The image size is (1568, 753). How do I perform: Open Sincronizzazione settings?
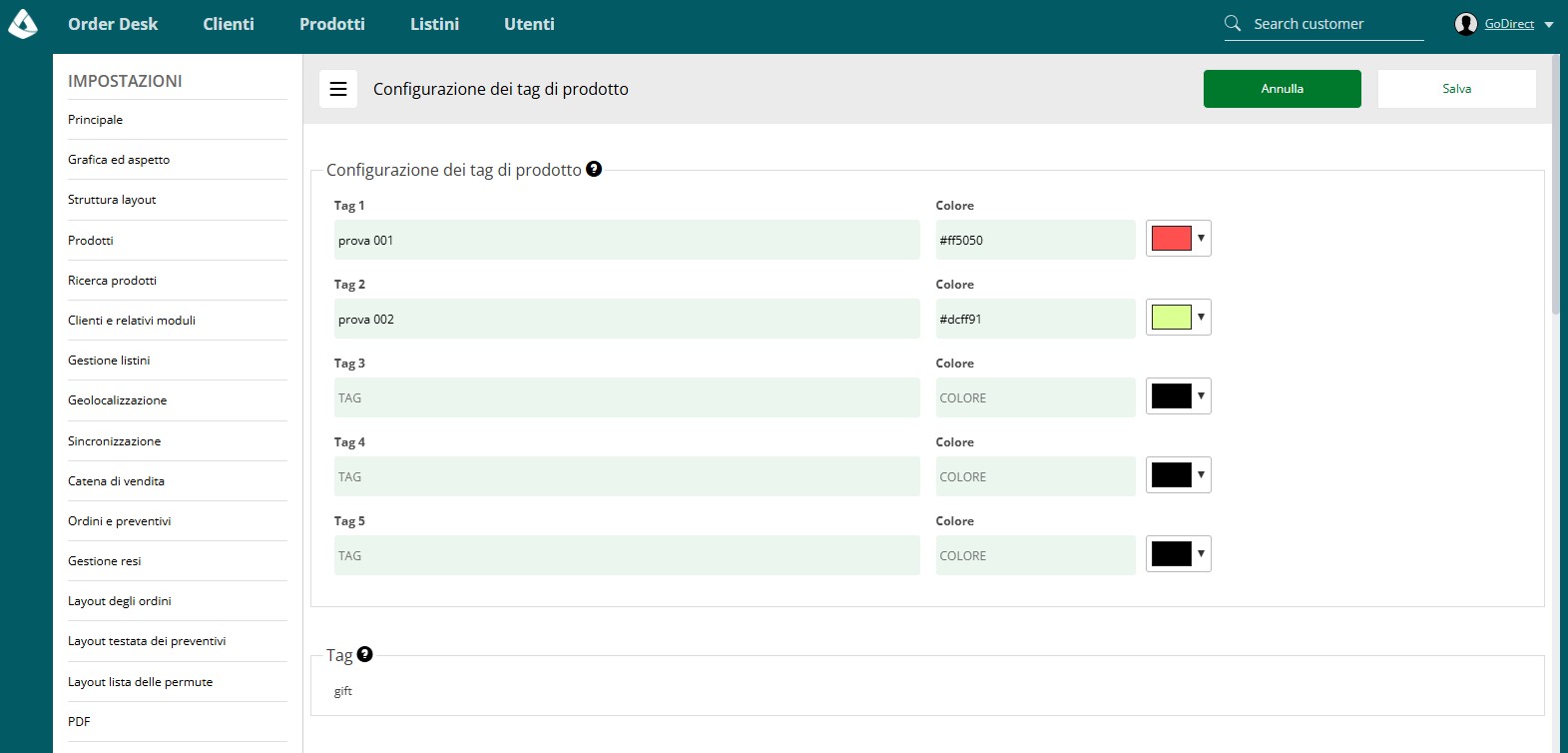tap(178, 441)
